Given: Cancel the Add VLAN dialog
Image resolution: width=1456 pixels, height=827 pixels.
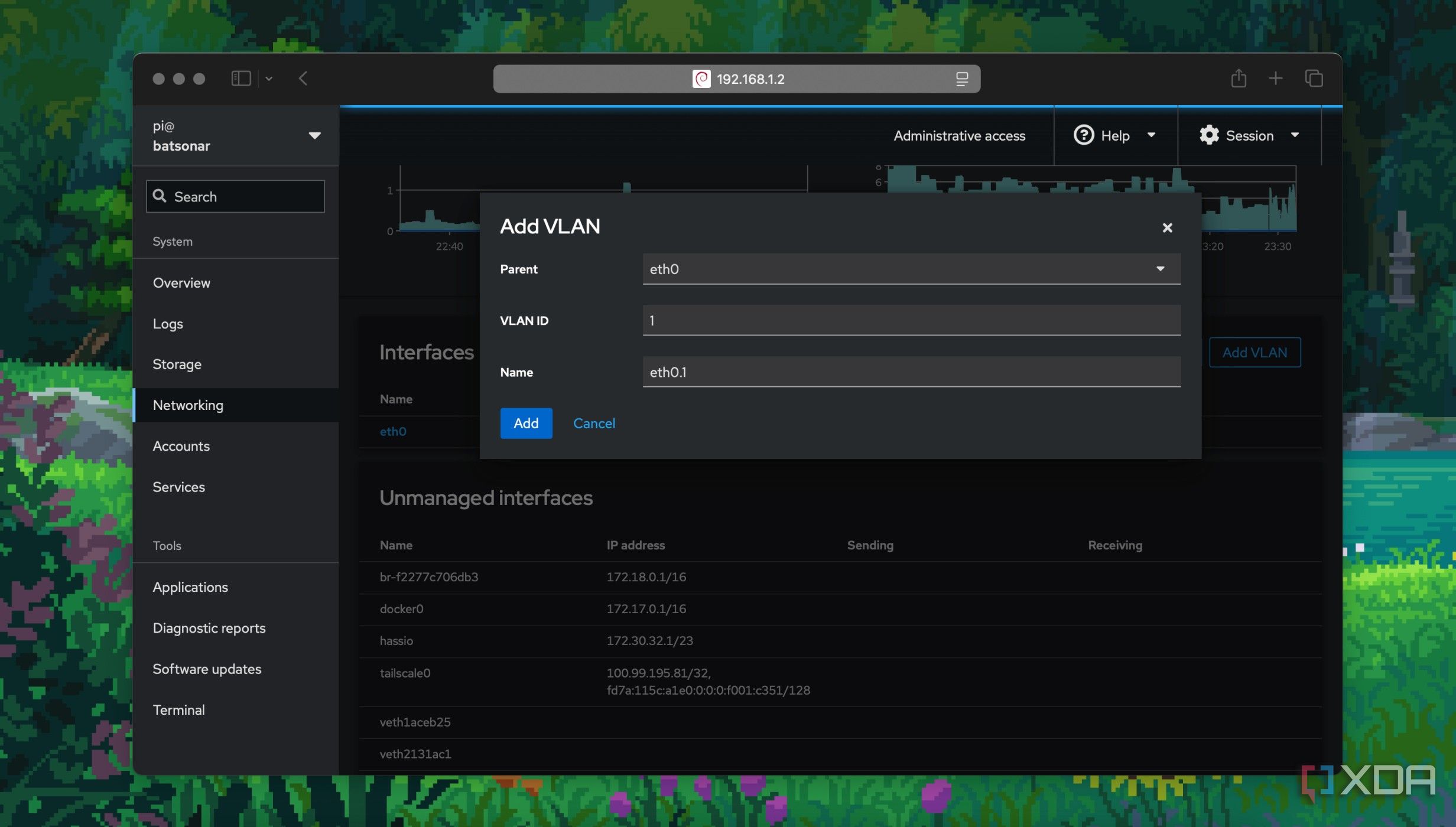Looking at the screenshot, I should (594, 423).
